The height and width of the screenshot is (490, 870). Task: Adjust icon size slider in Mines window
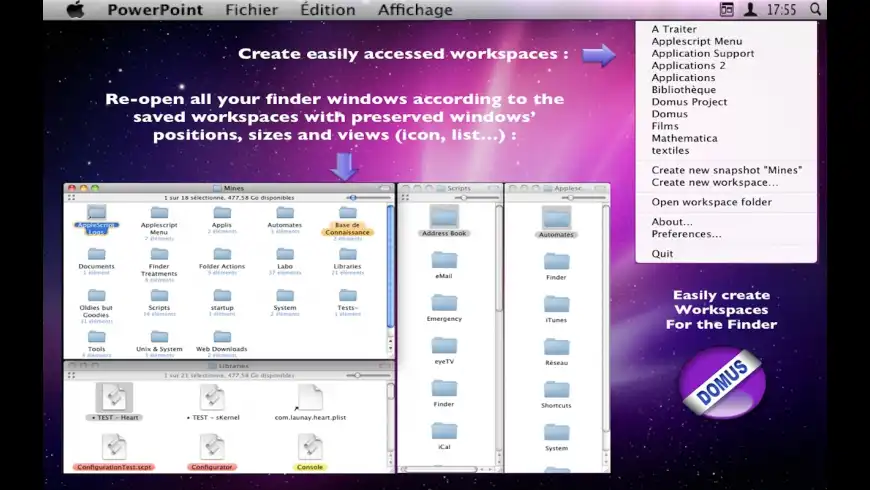coord(368,198)
